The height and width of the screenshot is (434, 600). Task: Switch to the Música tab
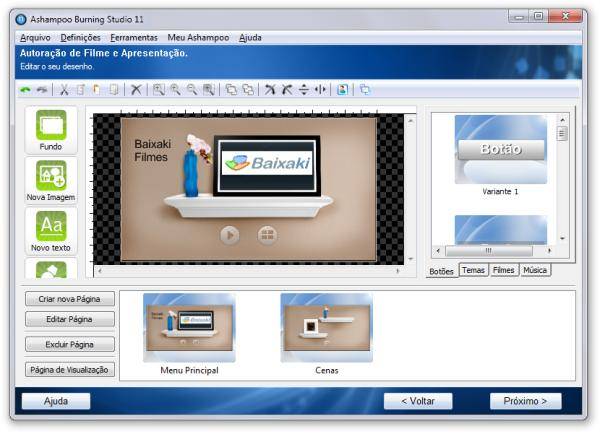(535, 270)
